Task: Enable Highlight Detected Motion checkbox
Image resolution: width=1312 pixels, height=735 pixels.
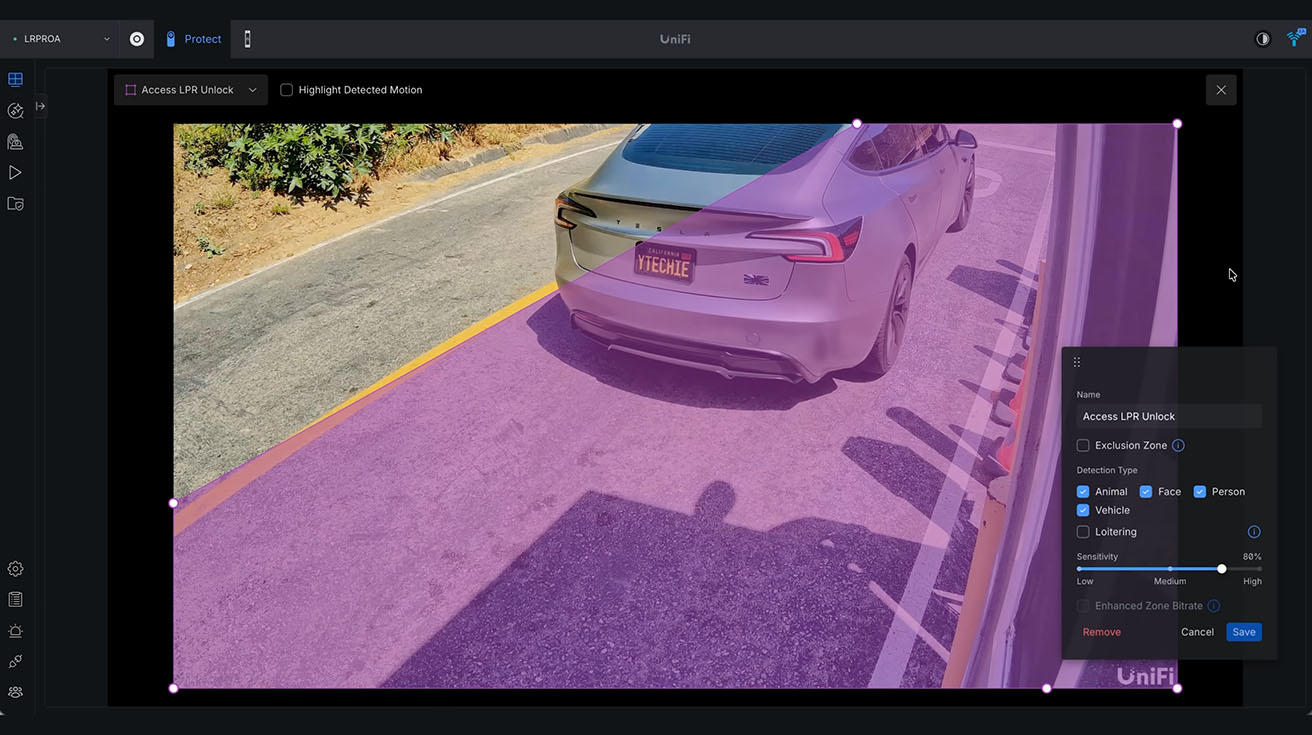Action: coord(286,90)
